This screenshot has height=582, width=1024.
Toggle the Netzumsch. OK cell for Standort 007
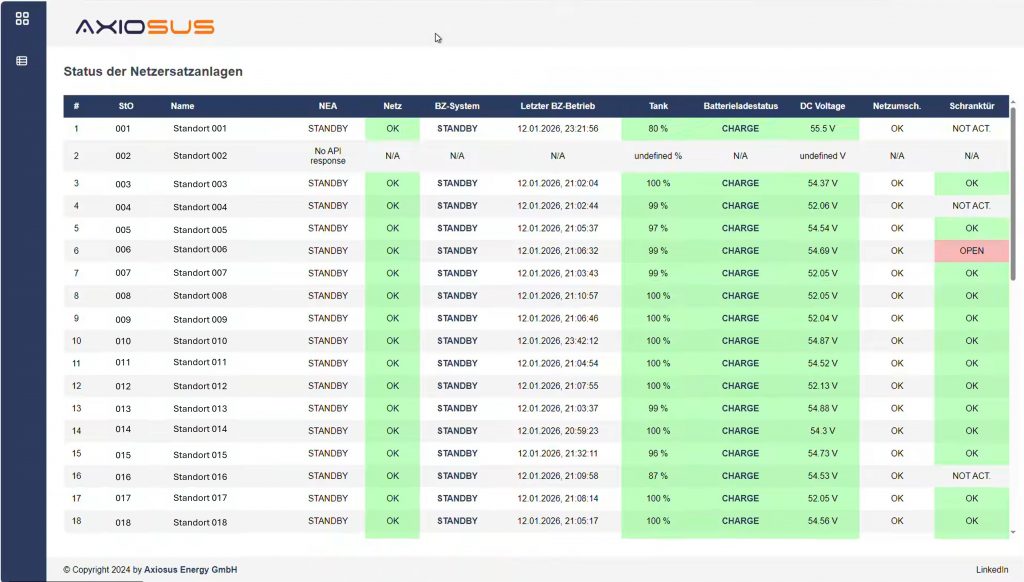(897, 273)
